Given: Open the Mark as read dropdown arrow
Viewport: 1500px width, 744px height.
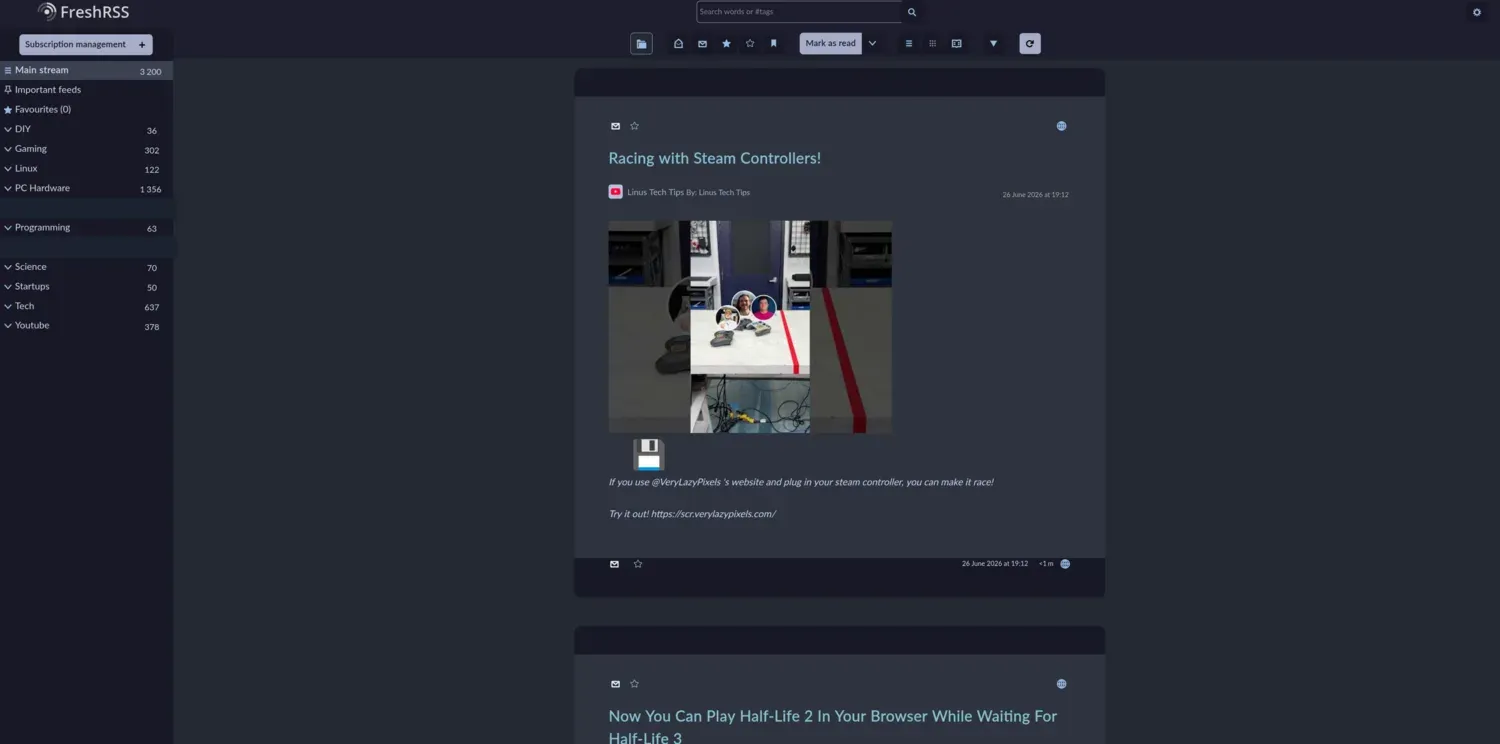Looking at the screenshot, I should 872,43.
